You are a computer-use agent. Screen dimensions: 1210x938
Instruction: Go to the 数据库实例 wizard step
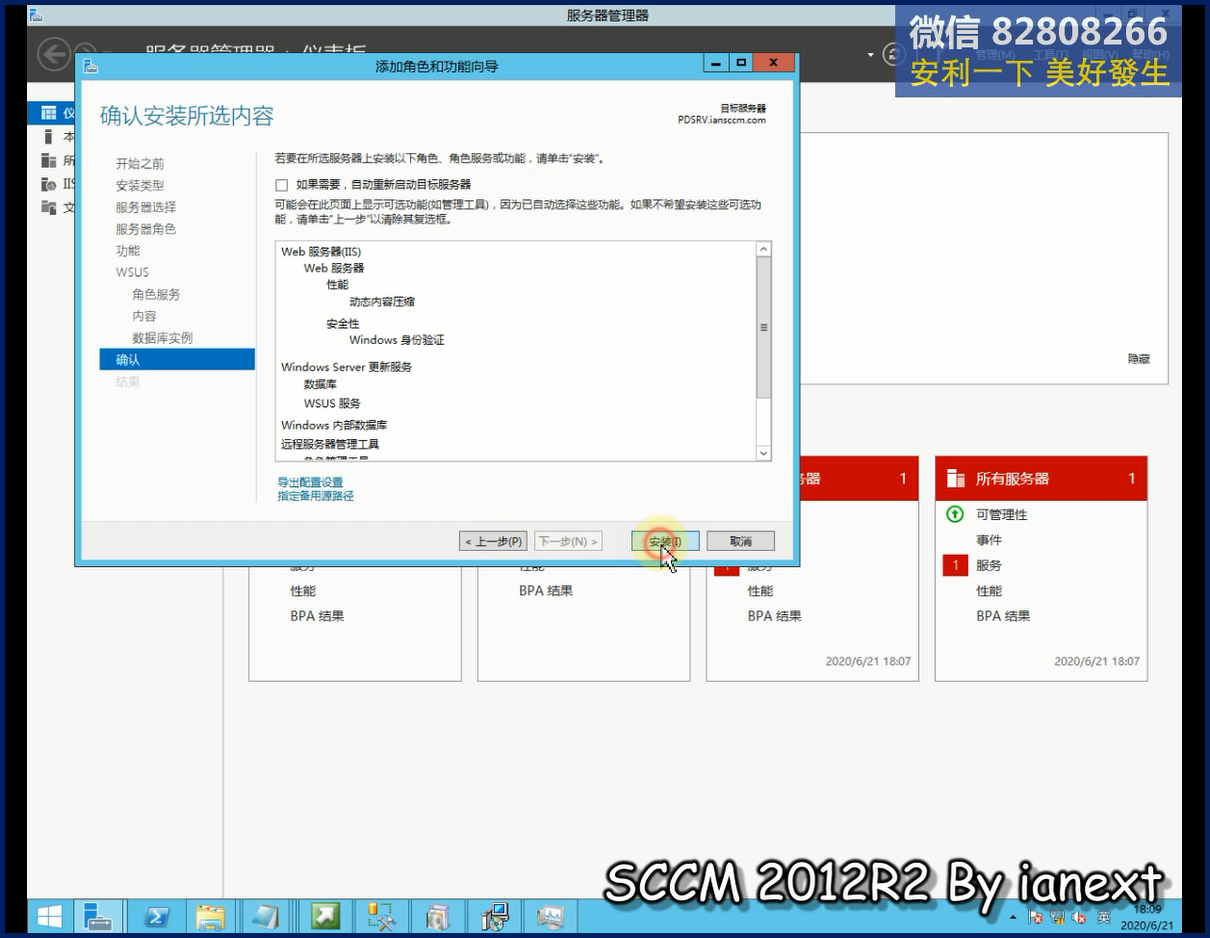point(162,338)
